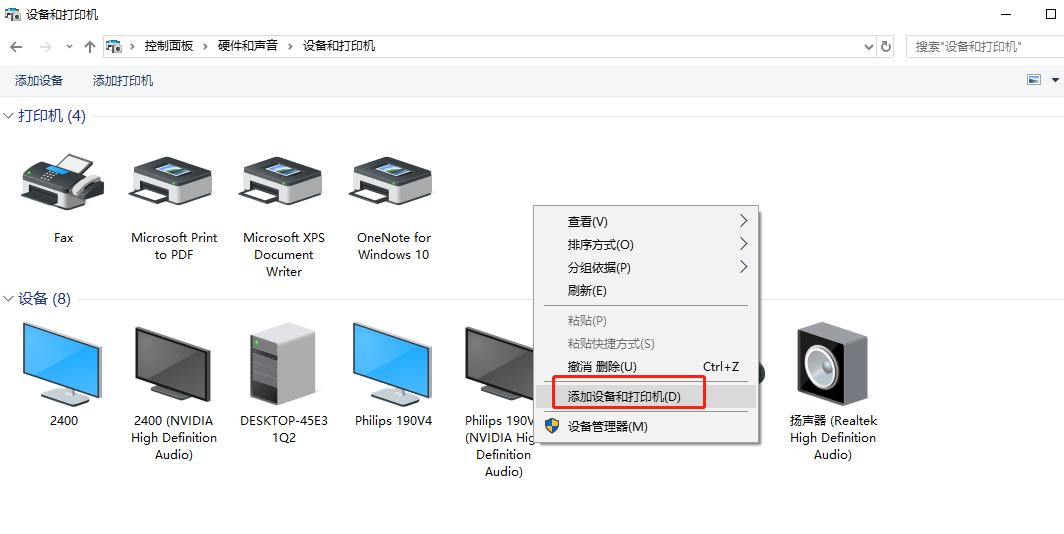
Task: Click the change view icon
Action: click(1033, 80)
